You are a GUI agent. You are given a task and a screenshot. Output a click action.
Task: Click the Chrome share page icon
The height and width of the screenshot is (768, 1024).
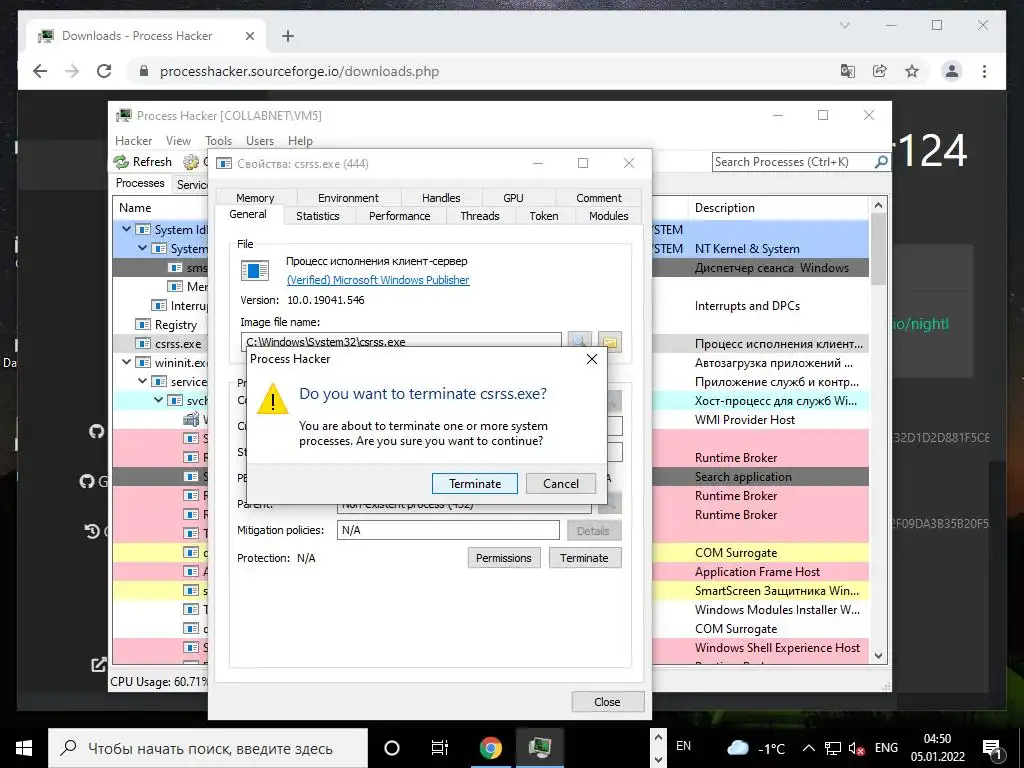pyautogui.click(x=880, y=71)
